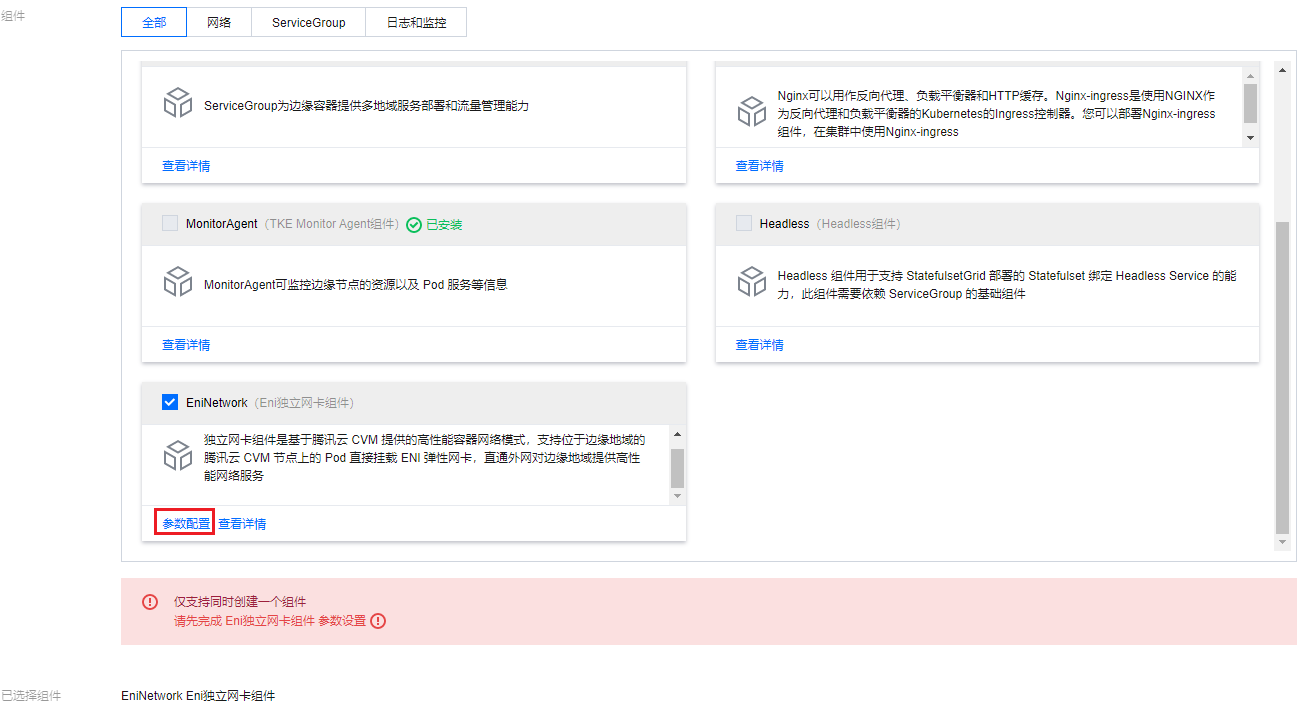
Task: Click the red alert icon in error banner
Action: (150, 602)
